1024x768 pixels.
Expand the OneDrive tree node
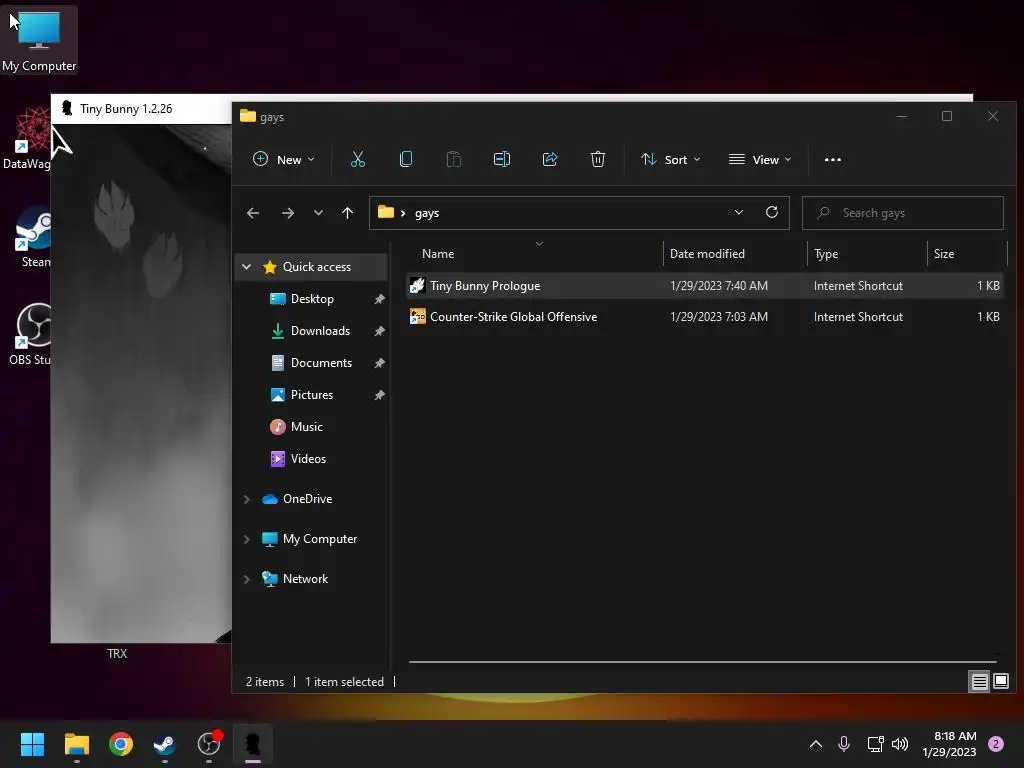pos(246,499)
